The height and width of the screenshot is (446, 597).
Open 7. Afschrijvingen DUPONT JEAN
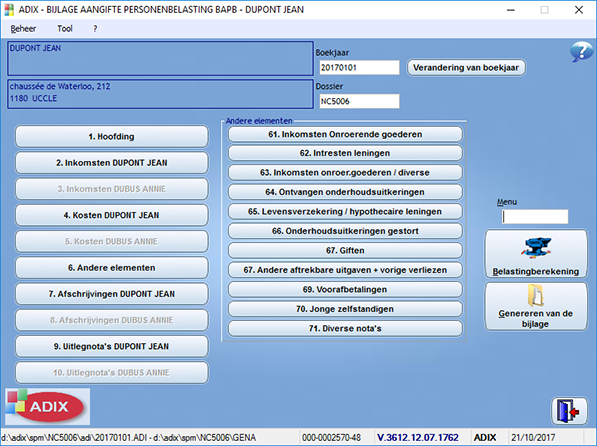tap(112, 294)
